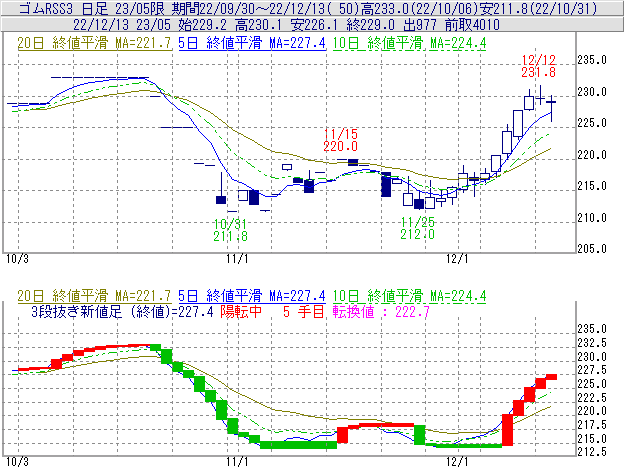Viewport: 624px width, 475px height.
Task: Click '12/1' date label under 新値足 chart
Action: [457, 462]
